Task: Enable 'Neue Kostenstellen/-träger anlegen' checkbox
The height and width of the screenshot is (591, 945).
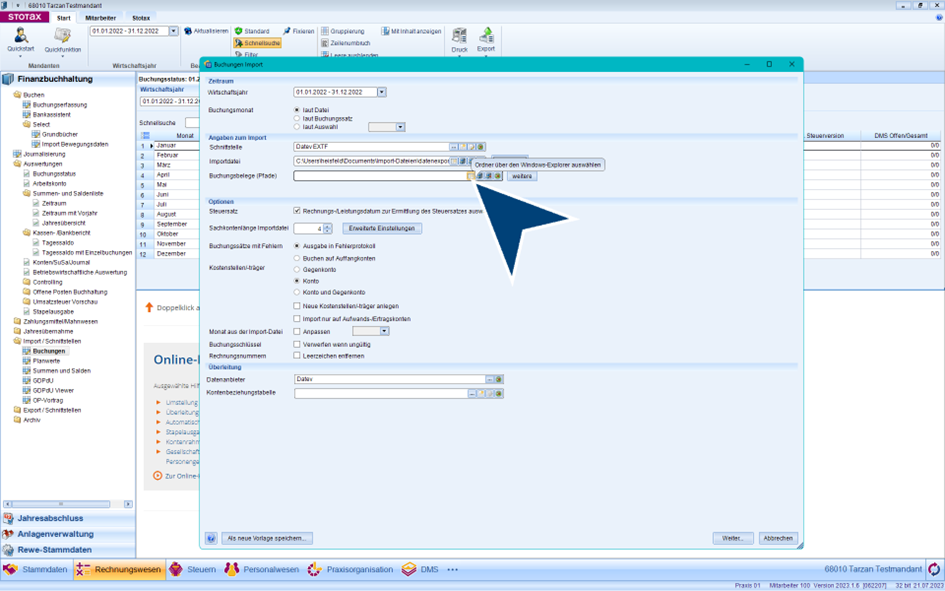Action: [x=297, y=306]
